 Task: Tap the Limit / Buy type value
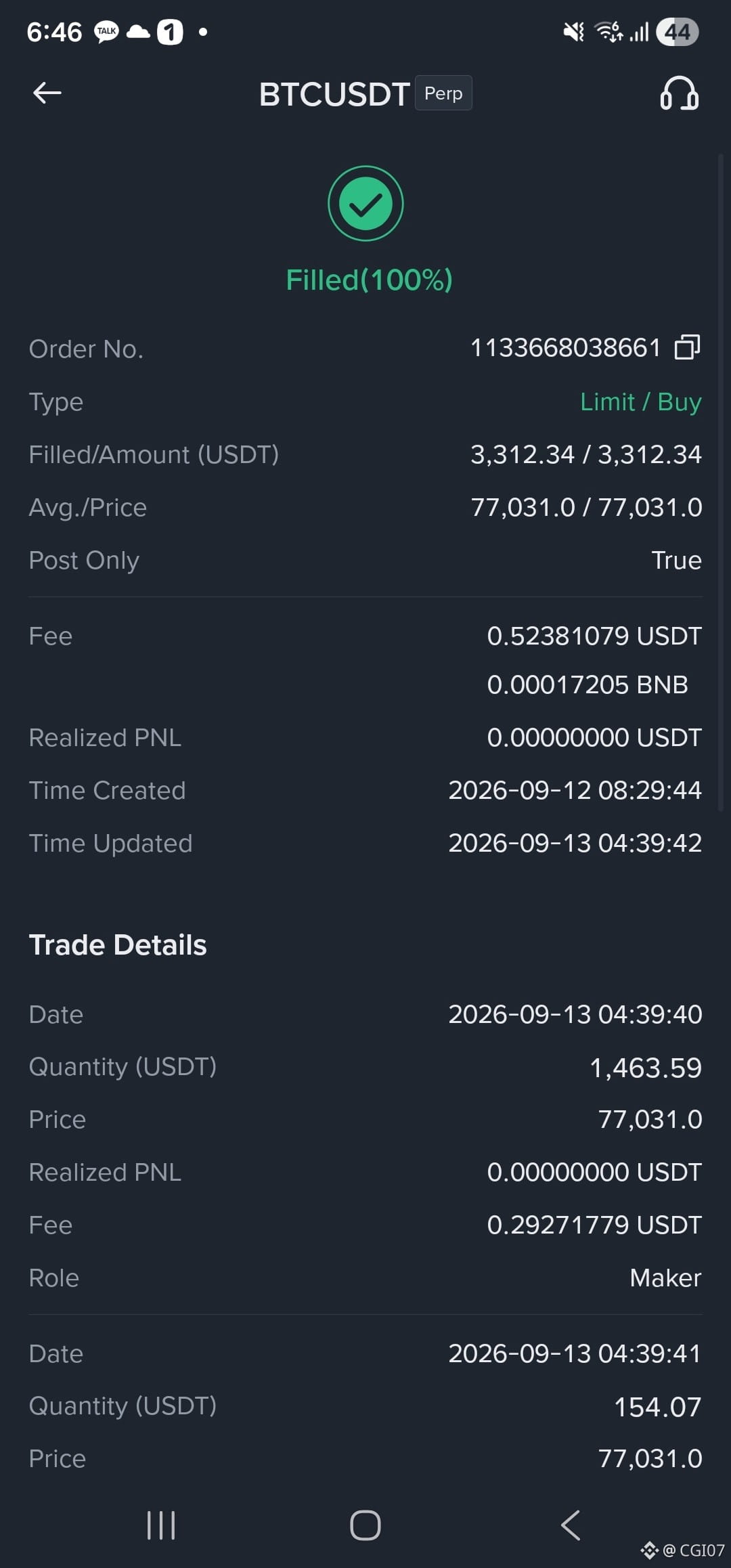pyautogui.click(x=641, y=401)
